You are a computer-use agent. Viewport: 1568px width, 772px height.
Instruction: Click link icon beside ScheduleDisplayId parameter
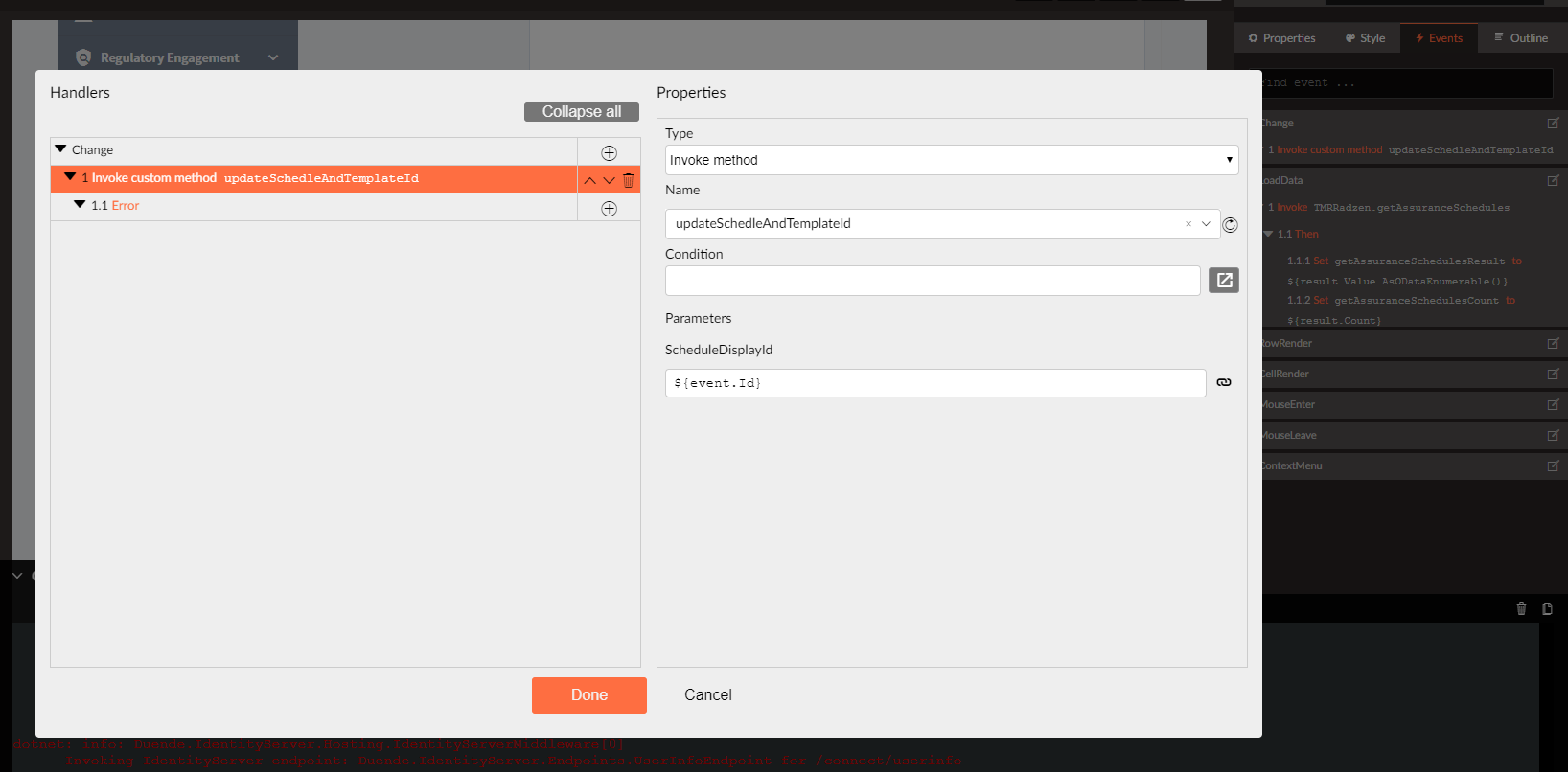1224,382
